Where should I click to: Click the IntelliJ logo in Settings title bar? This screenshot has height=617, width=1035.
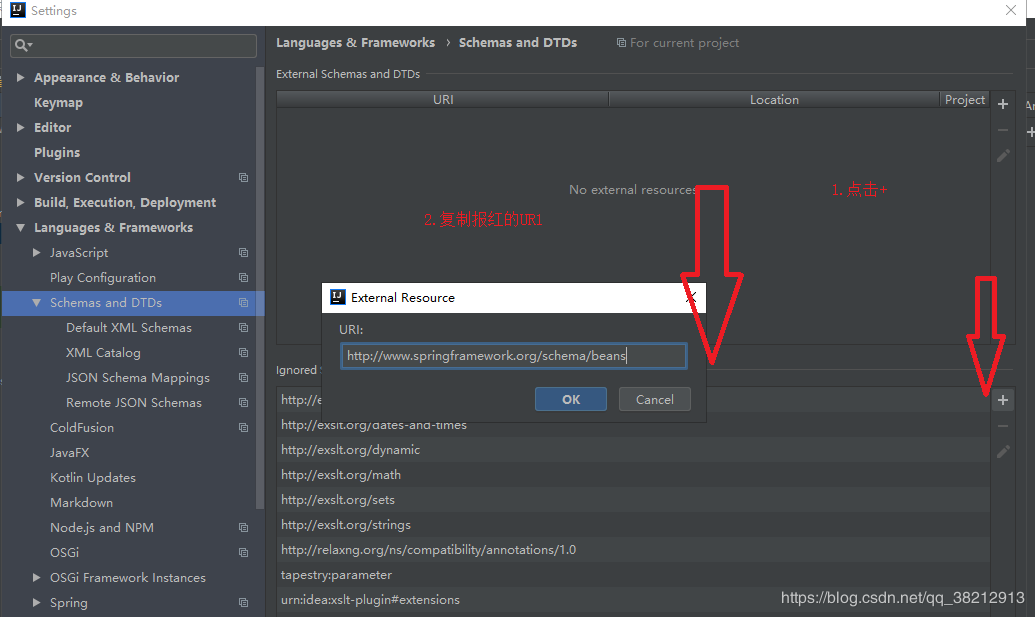[x=18, y=10]
